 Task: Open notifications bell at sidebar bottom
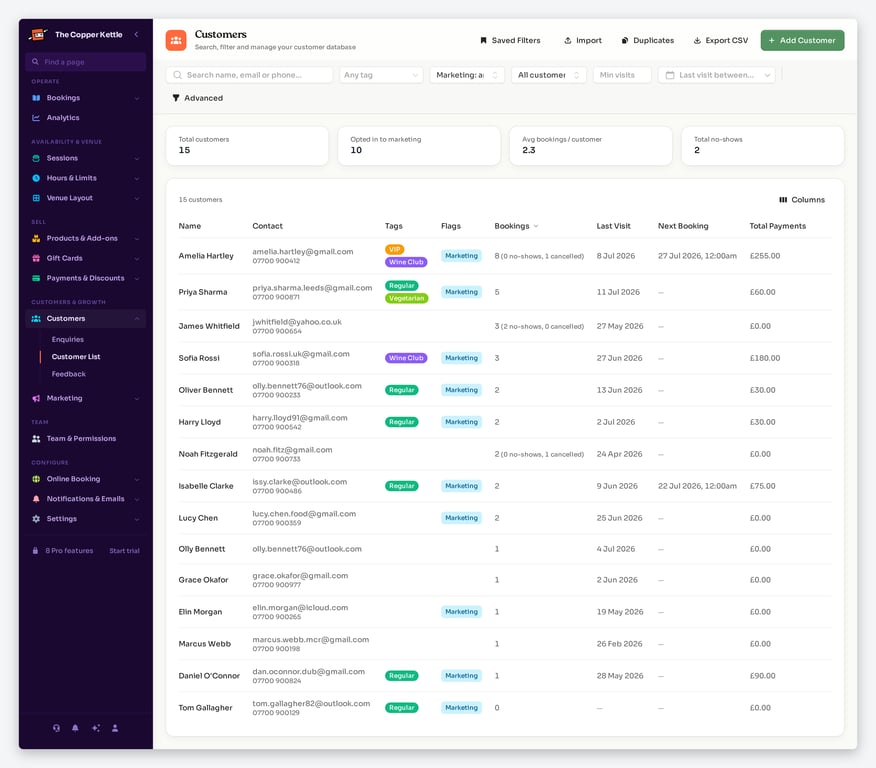click(75, 728)
